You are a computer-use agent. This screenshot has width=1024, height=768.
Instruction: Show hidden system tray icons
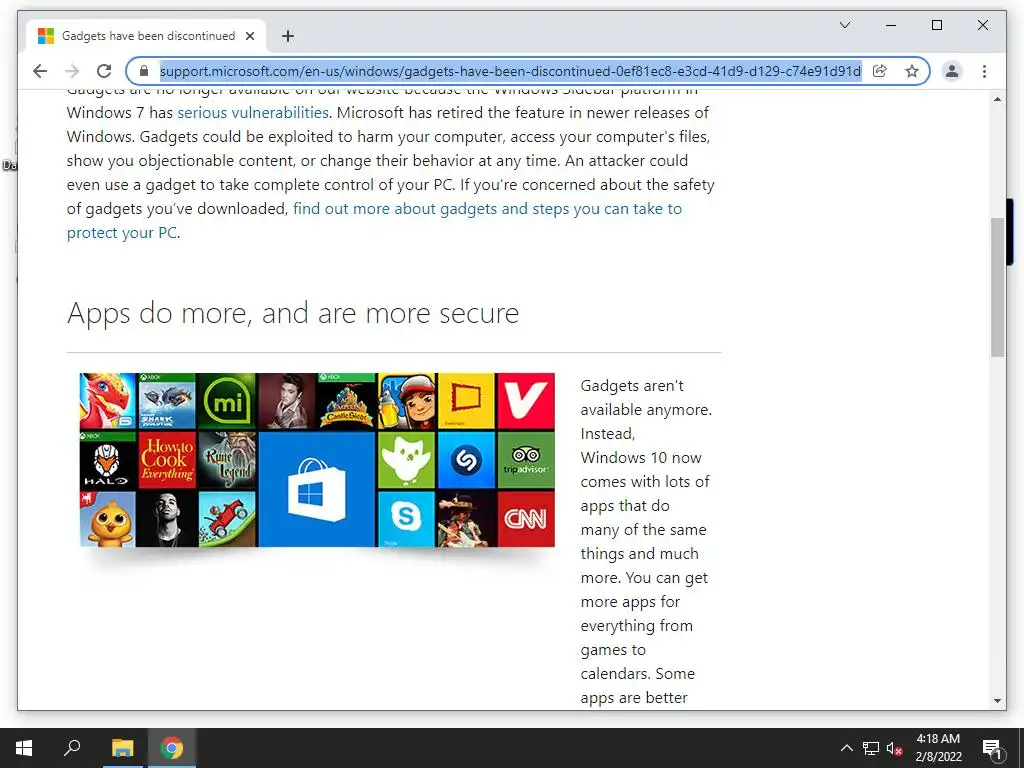pyautogui.click(x=846, y=748)
